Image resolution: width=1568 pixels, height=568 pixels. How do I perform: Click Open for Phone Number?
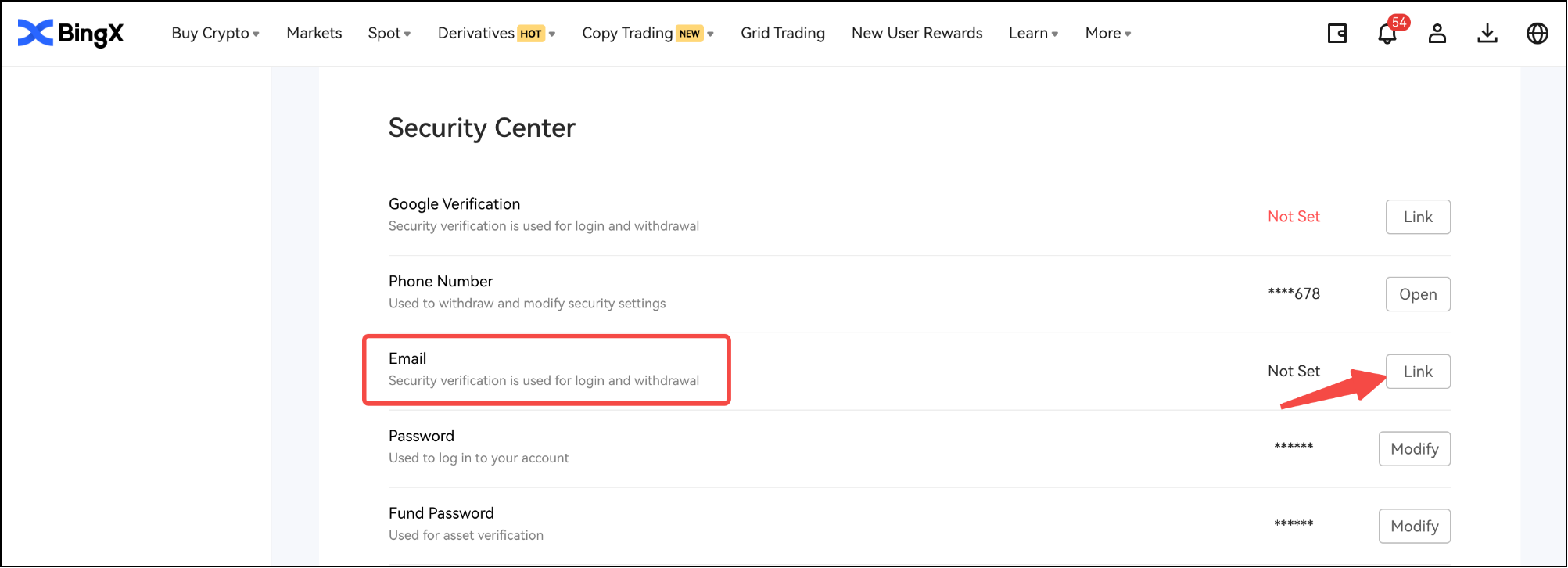pyautogui.click(x=1417, y=294)
